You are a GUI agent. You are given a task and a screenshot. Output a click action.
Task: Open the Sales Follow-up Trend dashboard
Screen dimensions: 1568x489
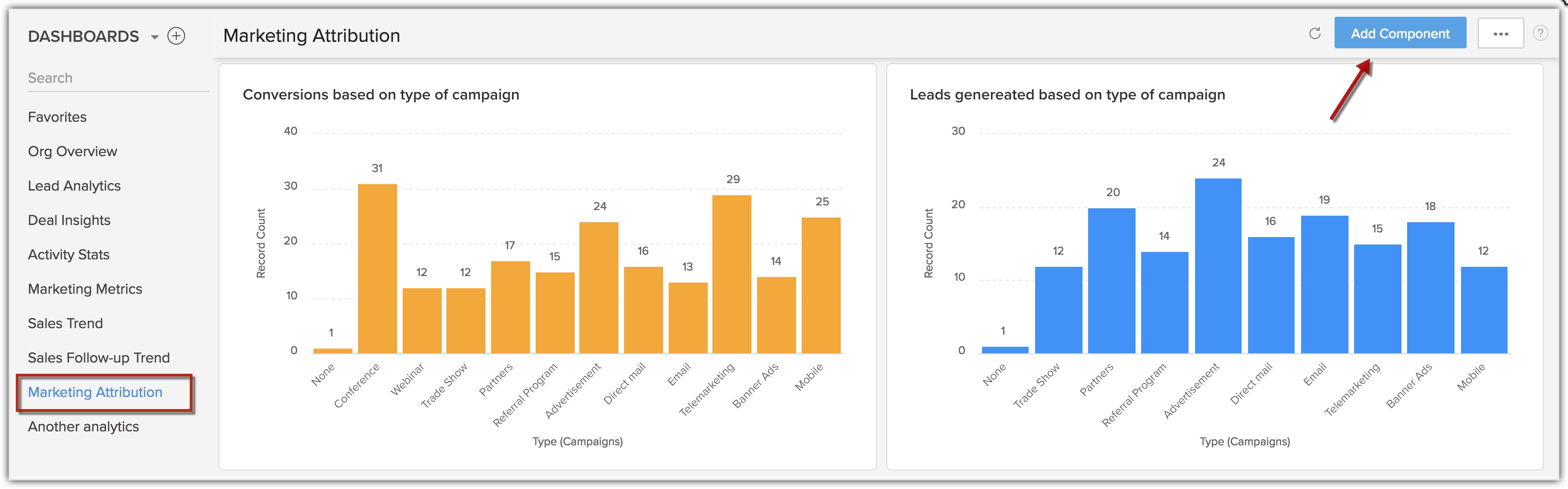click(99, 357)
